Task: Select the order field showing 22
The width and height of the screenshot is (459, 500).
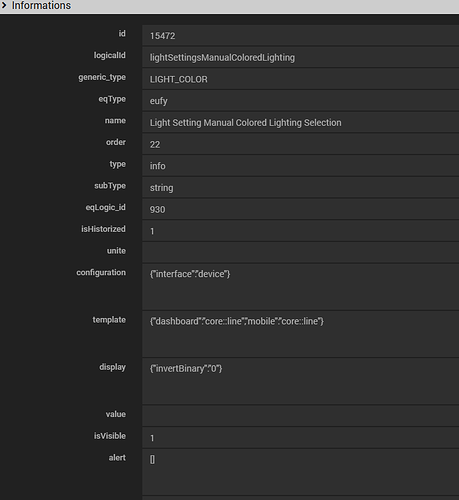Action: (x=301, y=144)
